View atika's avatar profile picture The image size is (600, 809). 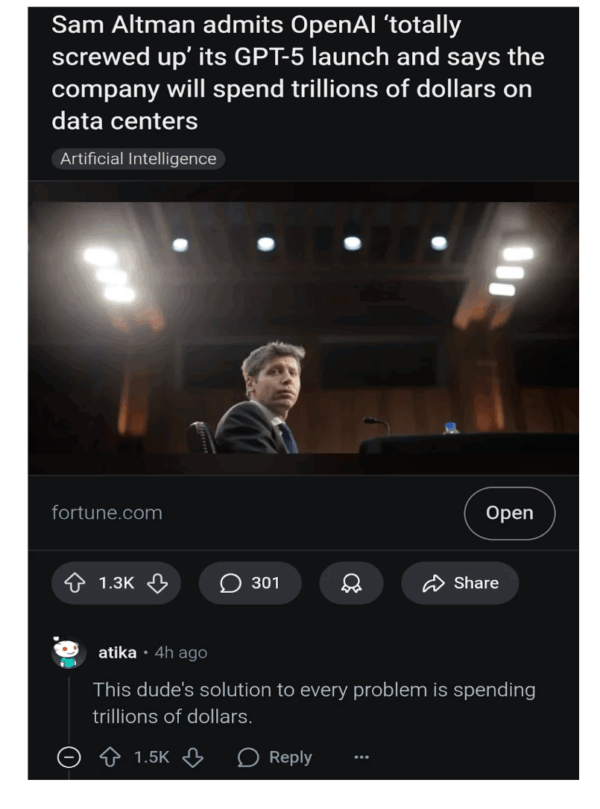click(68, 653)
